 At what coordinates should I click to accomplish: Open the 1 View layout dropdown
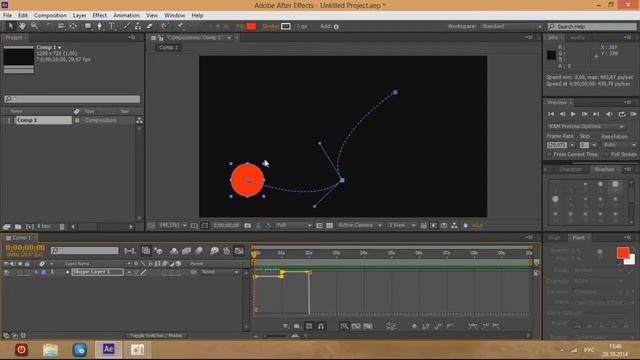tap(402, 225)
